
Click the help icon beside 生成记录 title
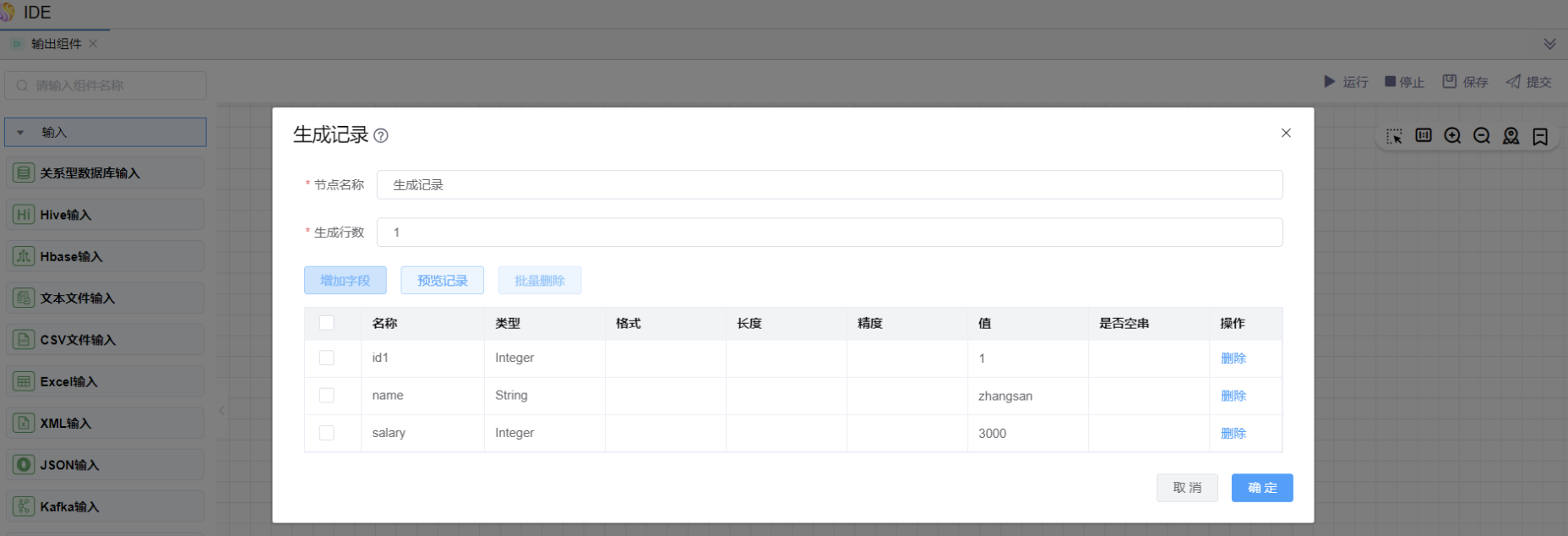point(381,135)
